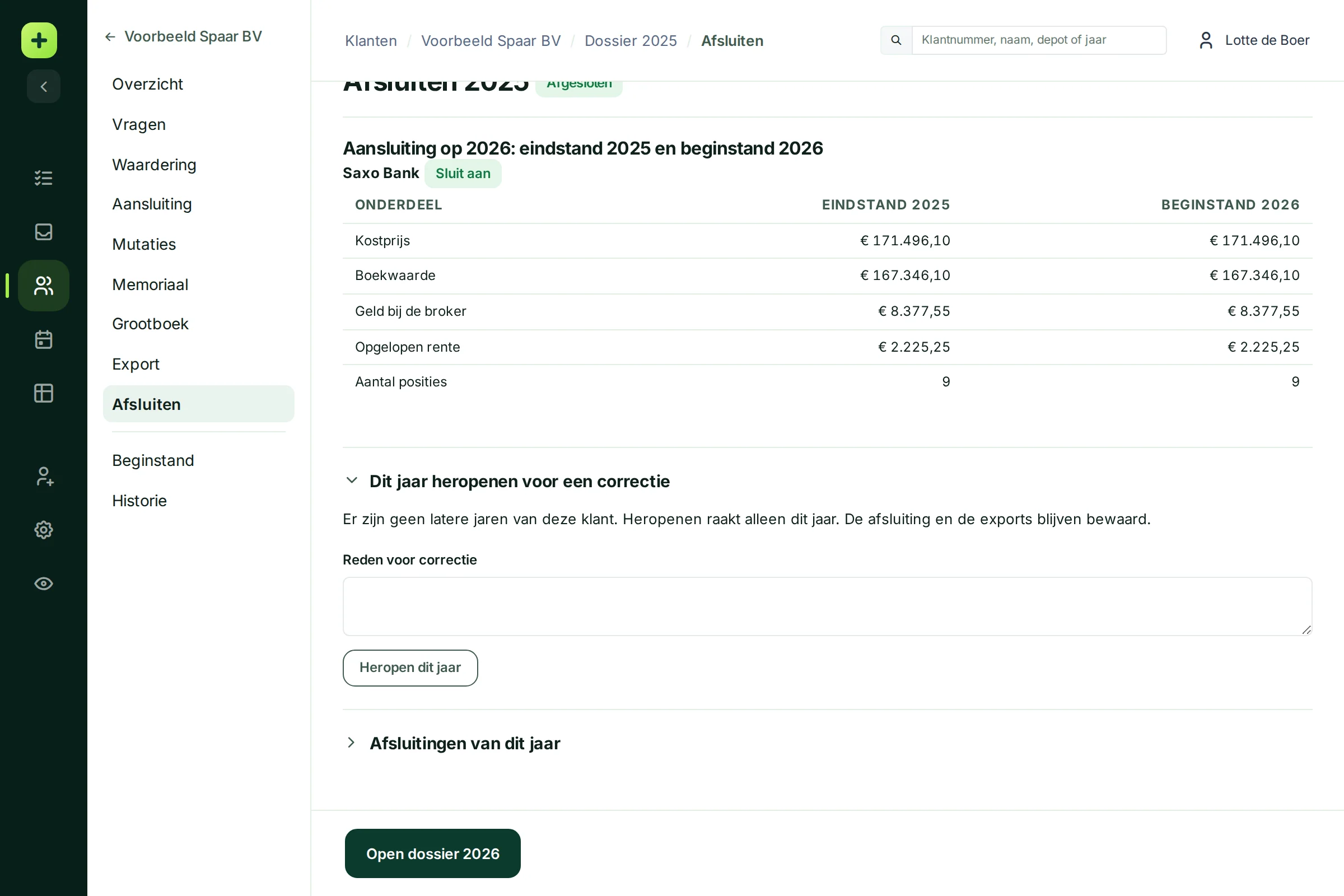Click the Kostprijs row label
The width and height of the screenshot is (1344, 896).
click(382, 241)
